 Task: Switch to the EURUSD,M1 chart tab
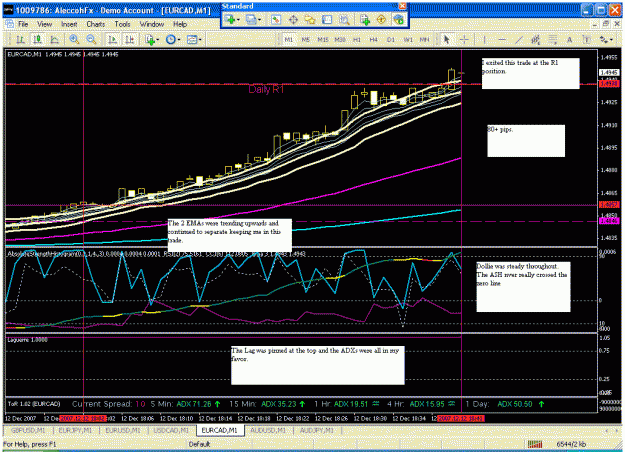(x=123, y=430)
